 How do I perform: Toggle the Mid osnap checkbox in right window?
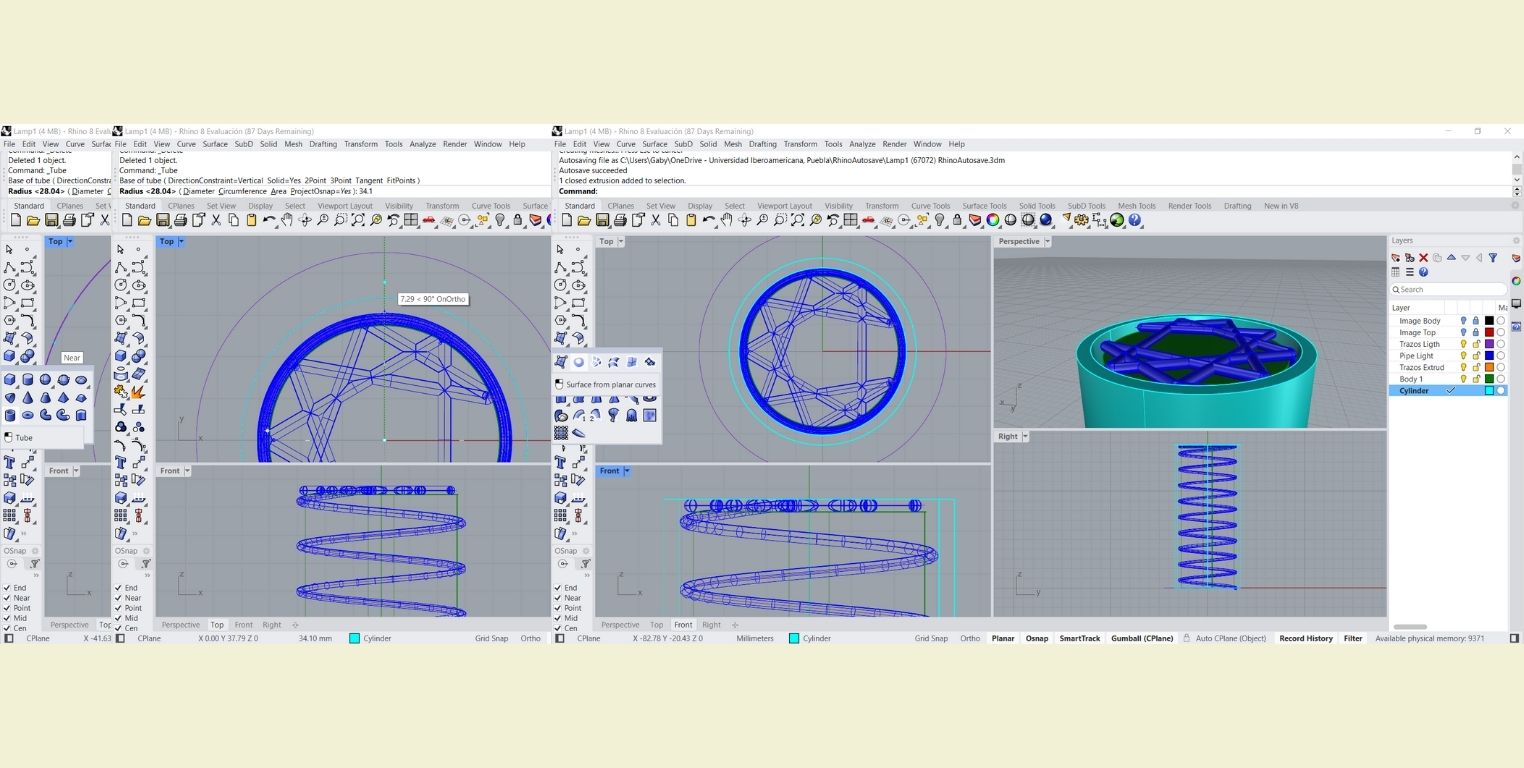click(560, 618)
